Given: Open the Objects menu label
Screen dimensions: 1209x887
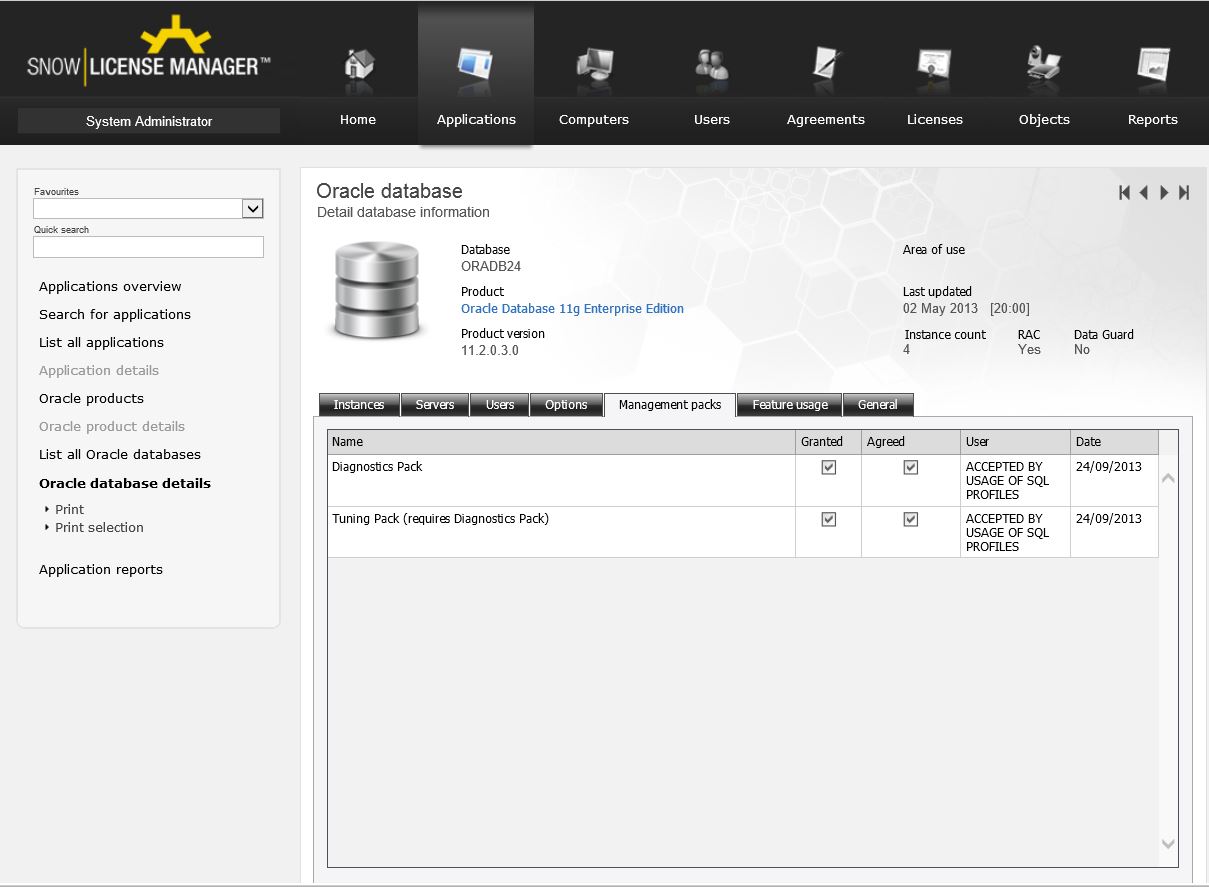Looking at the screenshot, I should 1044,120.
